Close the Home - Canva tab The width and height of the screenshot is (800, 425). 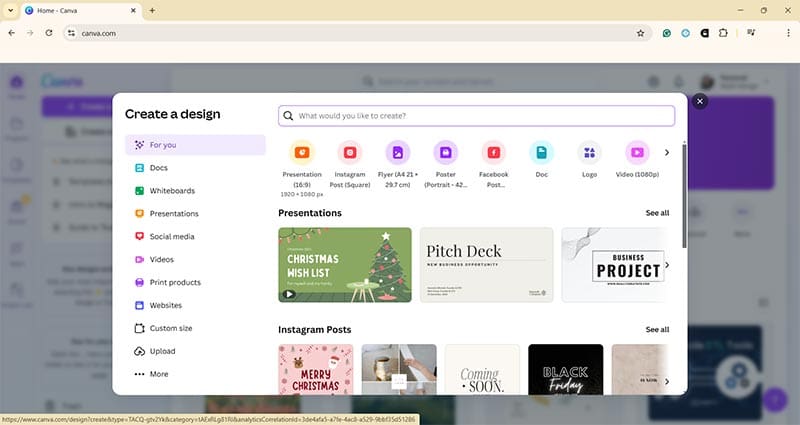pos(133,10)
